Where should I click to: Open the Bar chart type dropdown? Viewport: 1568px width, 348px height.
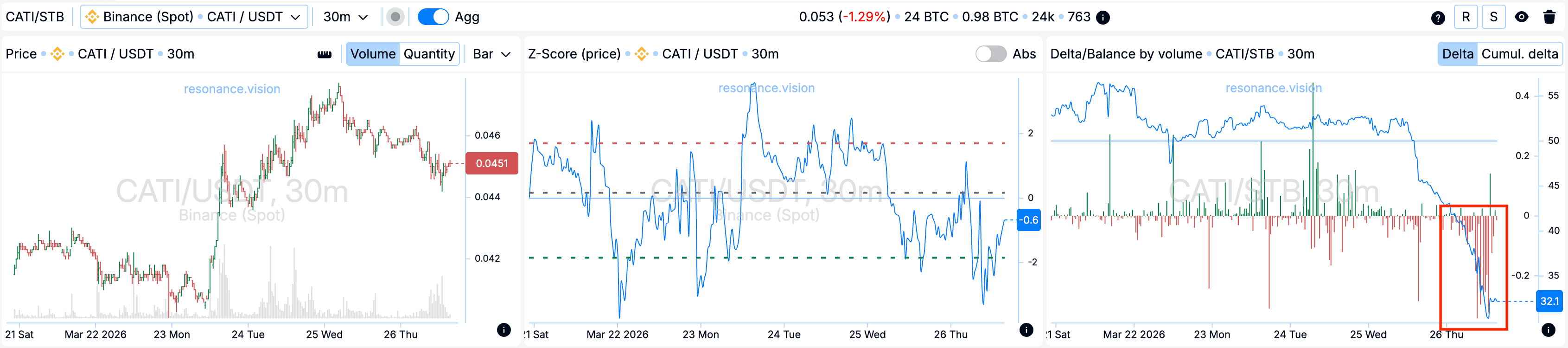(x=491, y=54)
